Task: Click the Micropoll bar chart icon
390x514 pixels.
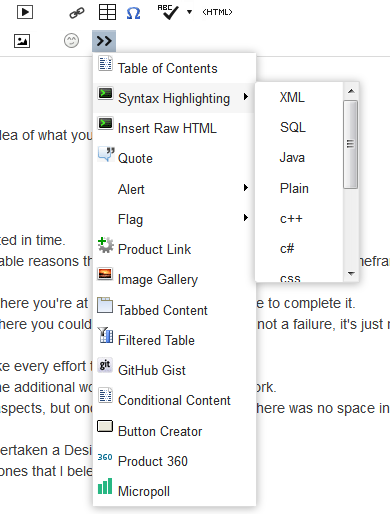Action: coord(105,486)
